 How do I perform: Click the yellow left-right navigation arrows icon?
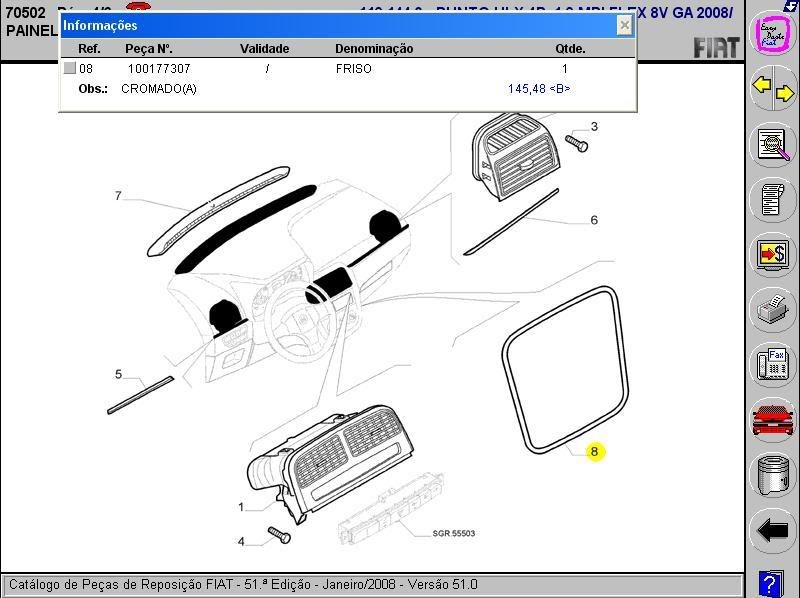pos(773,90)
